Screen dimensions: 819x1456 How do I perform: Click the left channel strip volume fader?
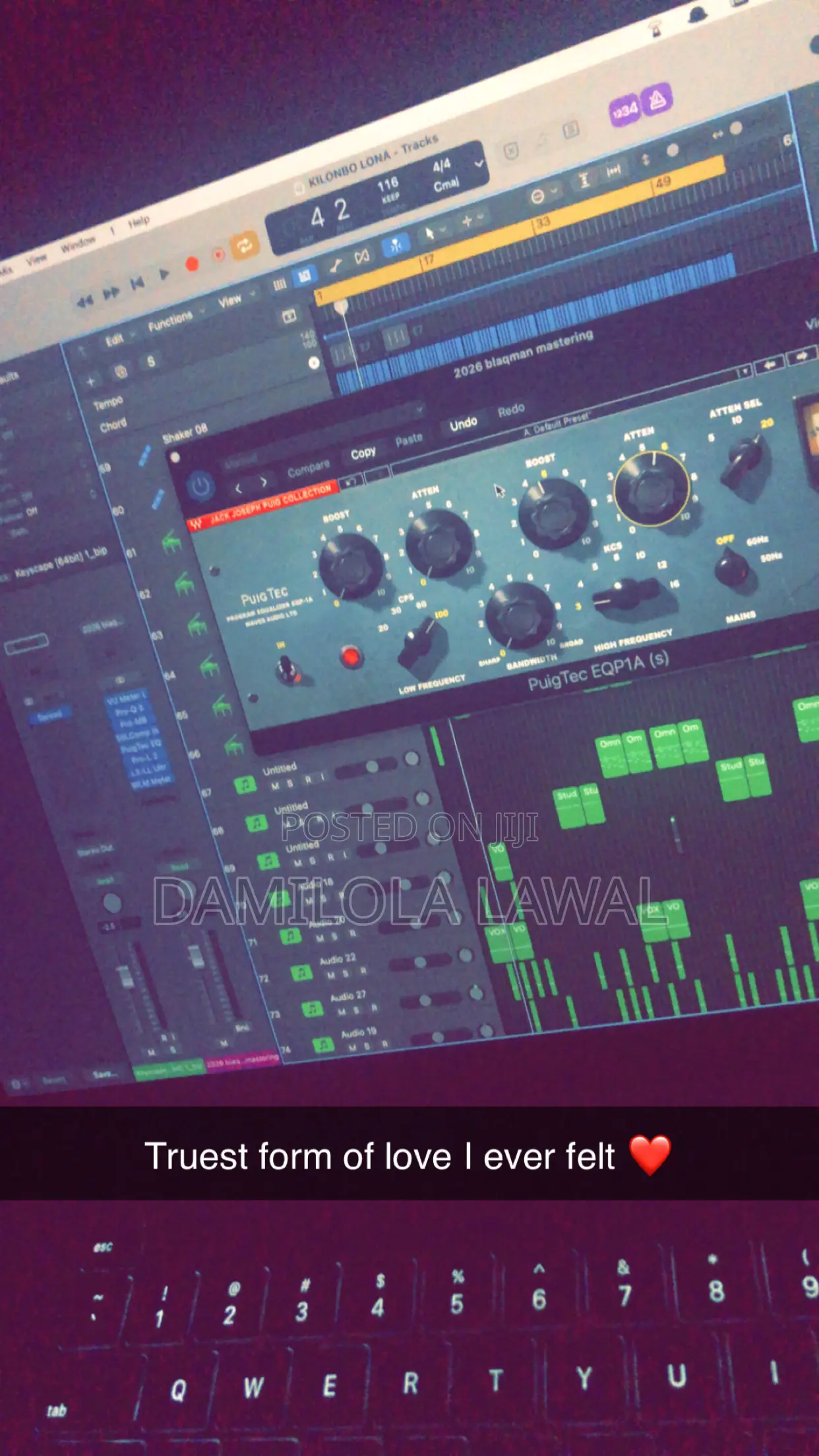pos(125,976)
